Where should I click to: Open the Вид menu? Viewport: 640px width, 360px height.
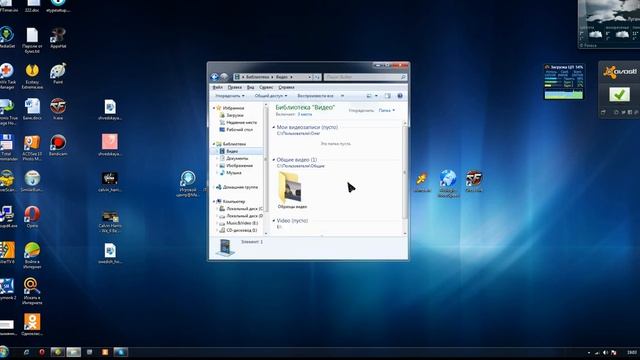pos(251,87)
